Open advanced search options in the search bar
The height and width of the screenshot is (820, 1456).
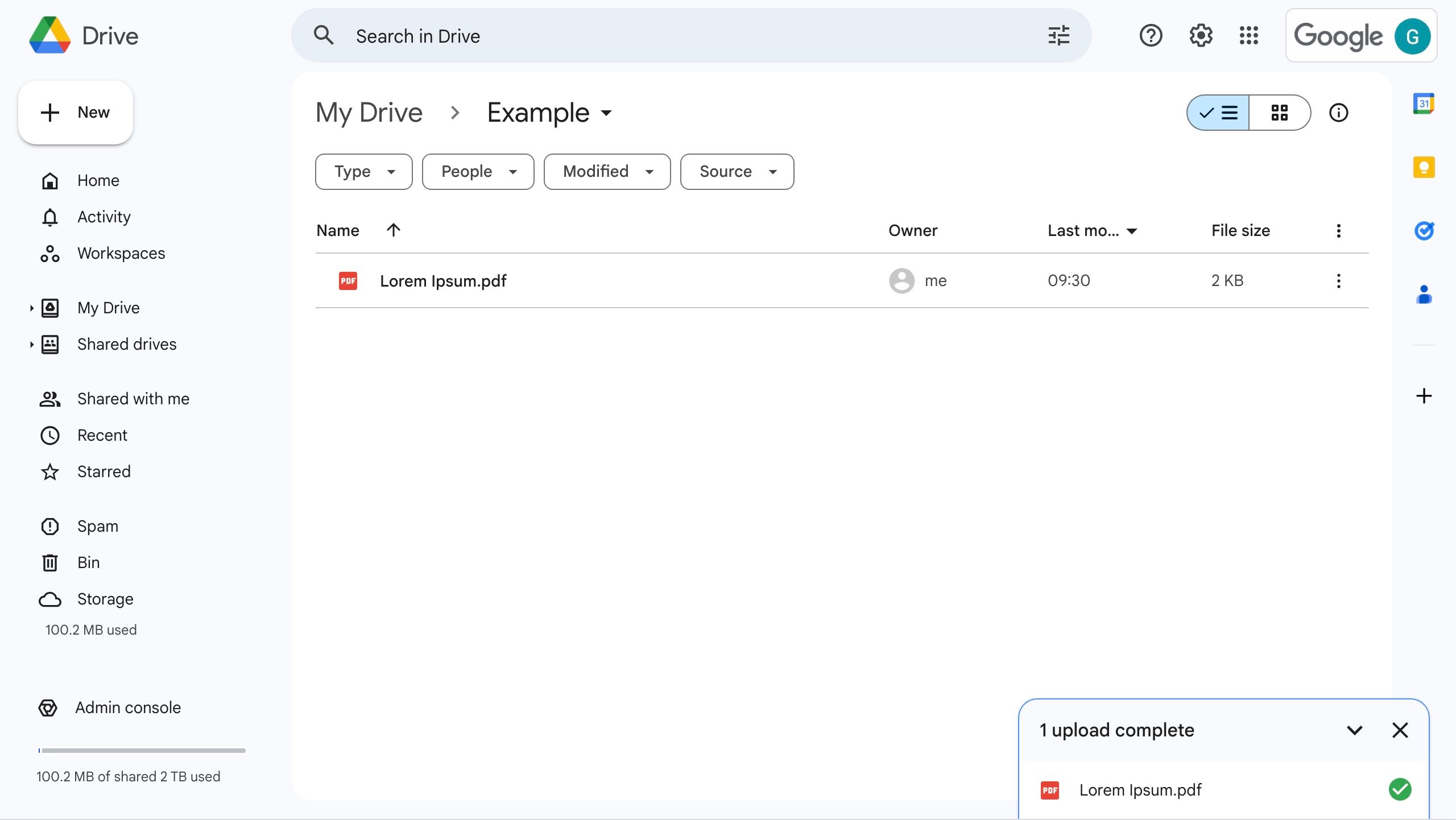point(1058,35)
